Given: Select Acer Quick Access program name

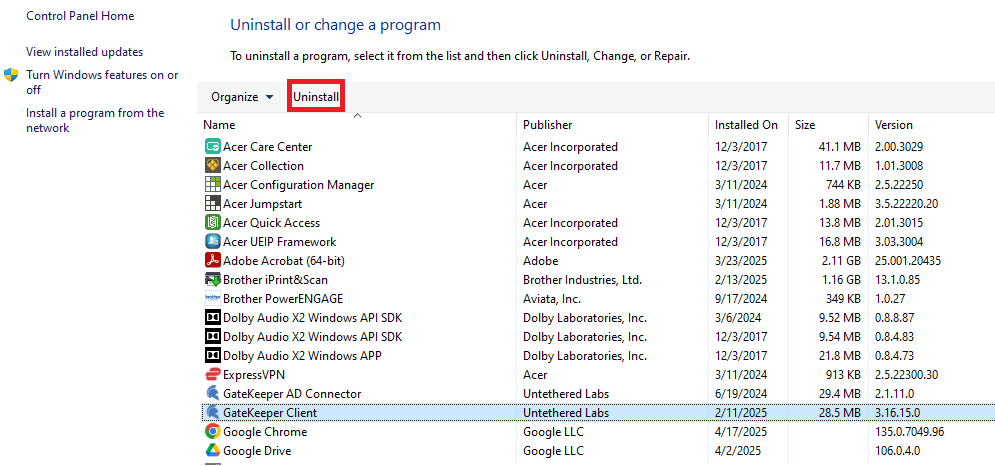Looking at the screenshot, I should [x=272, y=223].
